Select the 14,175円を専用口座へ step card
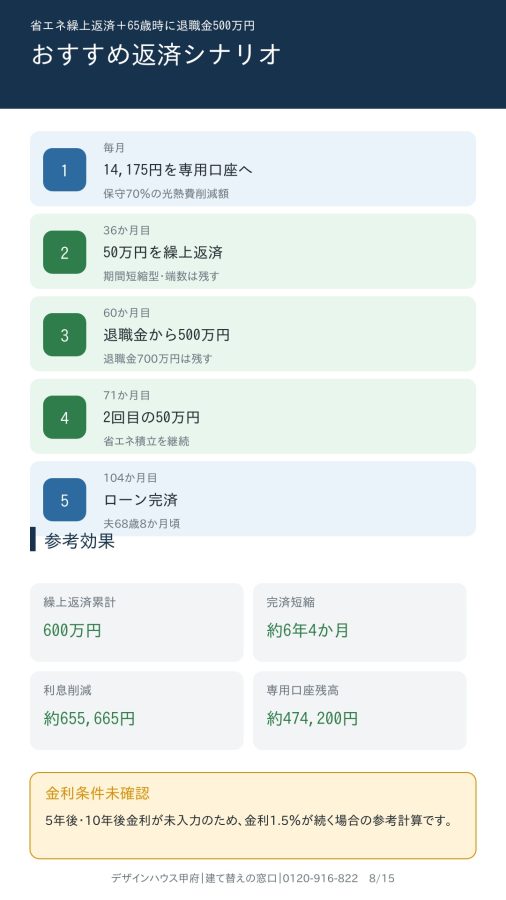 tap(253, 169)
